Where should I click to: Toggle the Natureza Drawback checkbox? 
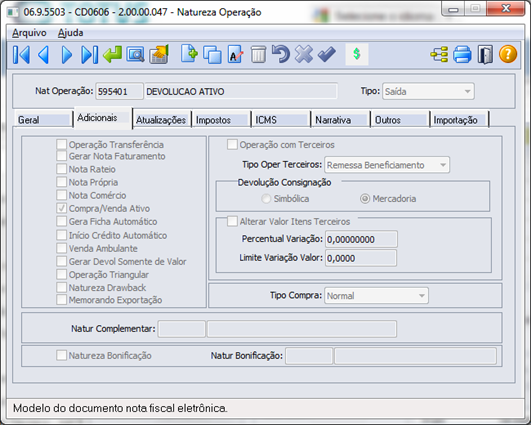tap(62, 288)
